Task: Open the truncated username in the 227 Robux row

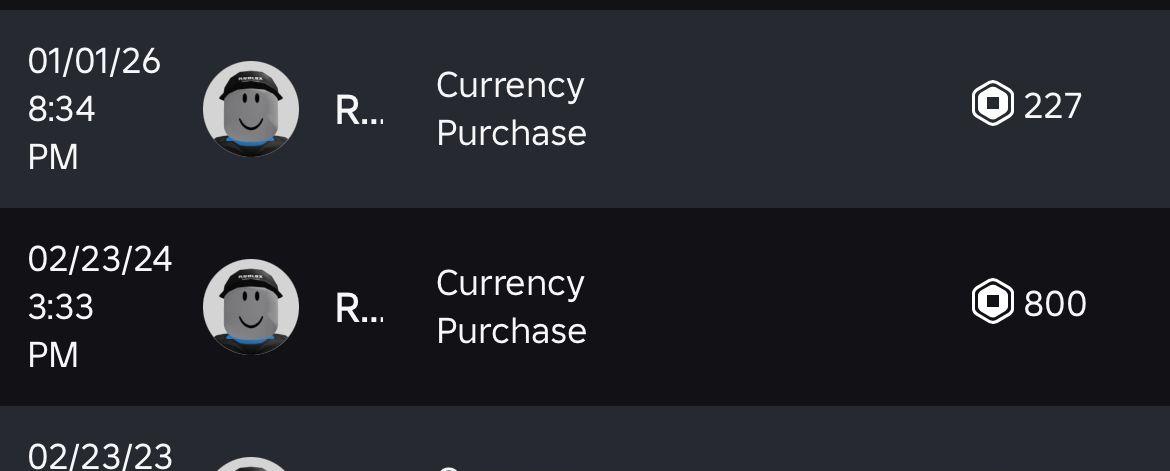Action: tap(359, 111)
